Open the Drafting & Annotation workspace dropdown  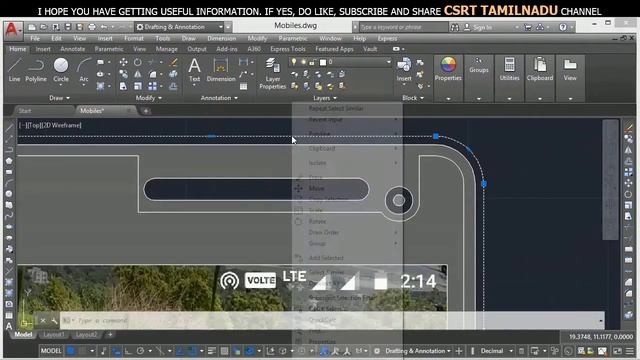pyautogui.click(x=180, y=27)
